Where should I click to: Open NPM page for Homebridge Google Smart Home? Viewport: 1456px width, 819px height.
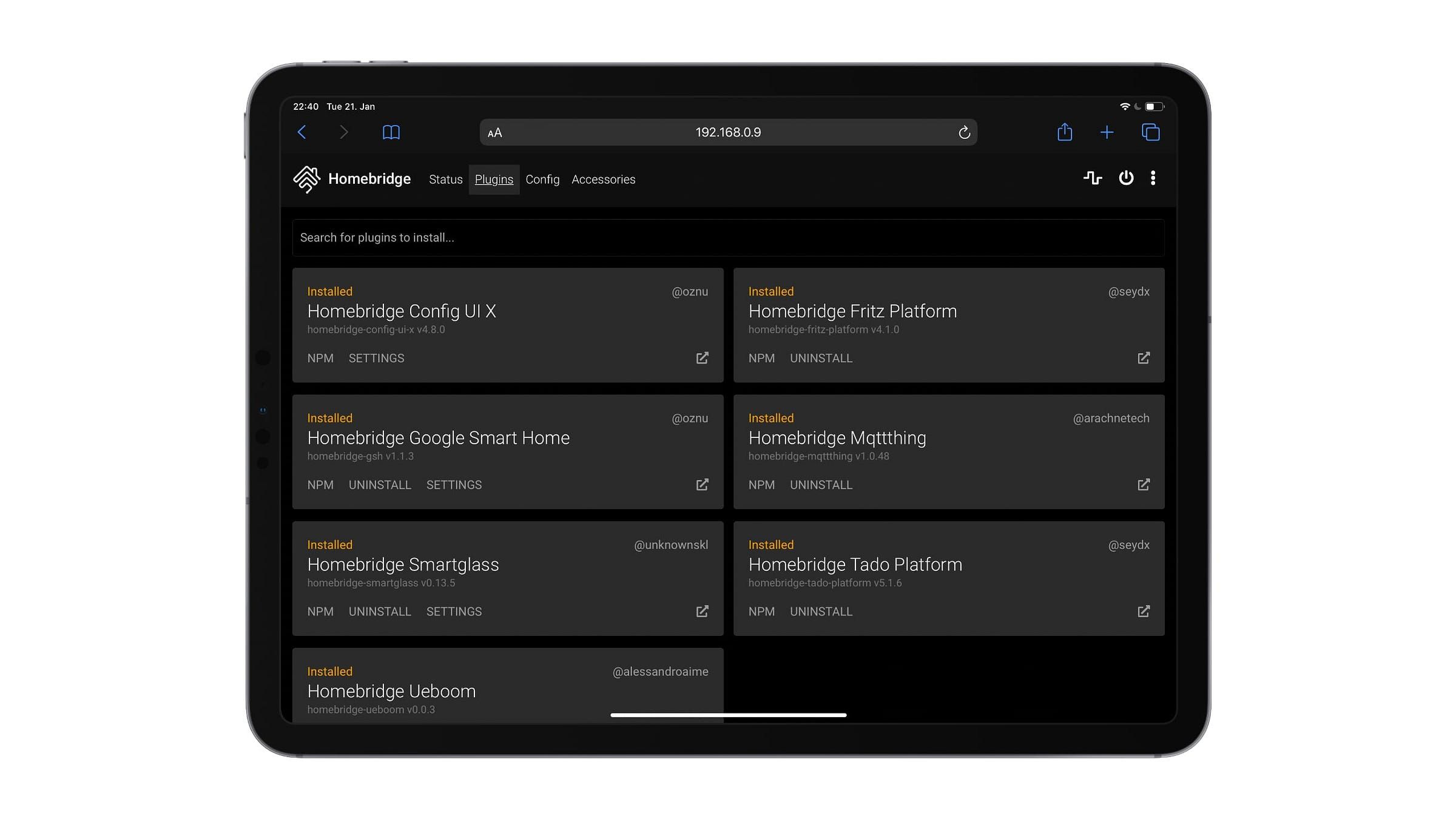(x=320, y=485)
